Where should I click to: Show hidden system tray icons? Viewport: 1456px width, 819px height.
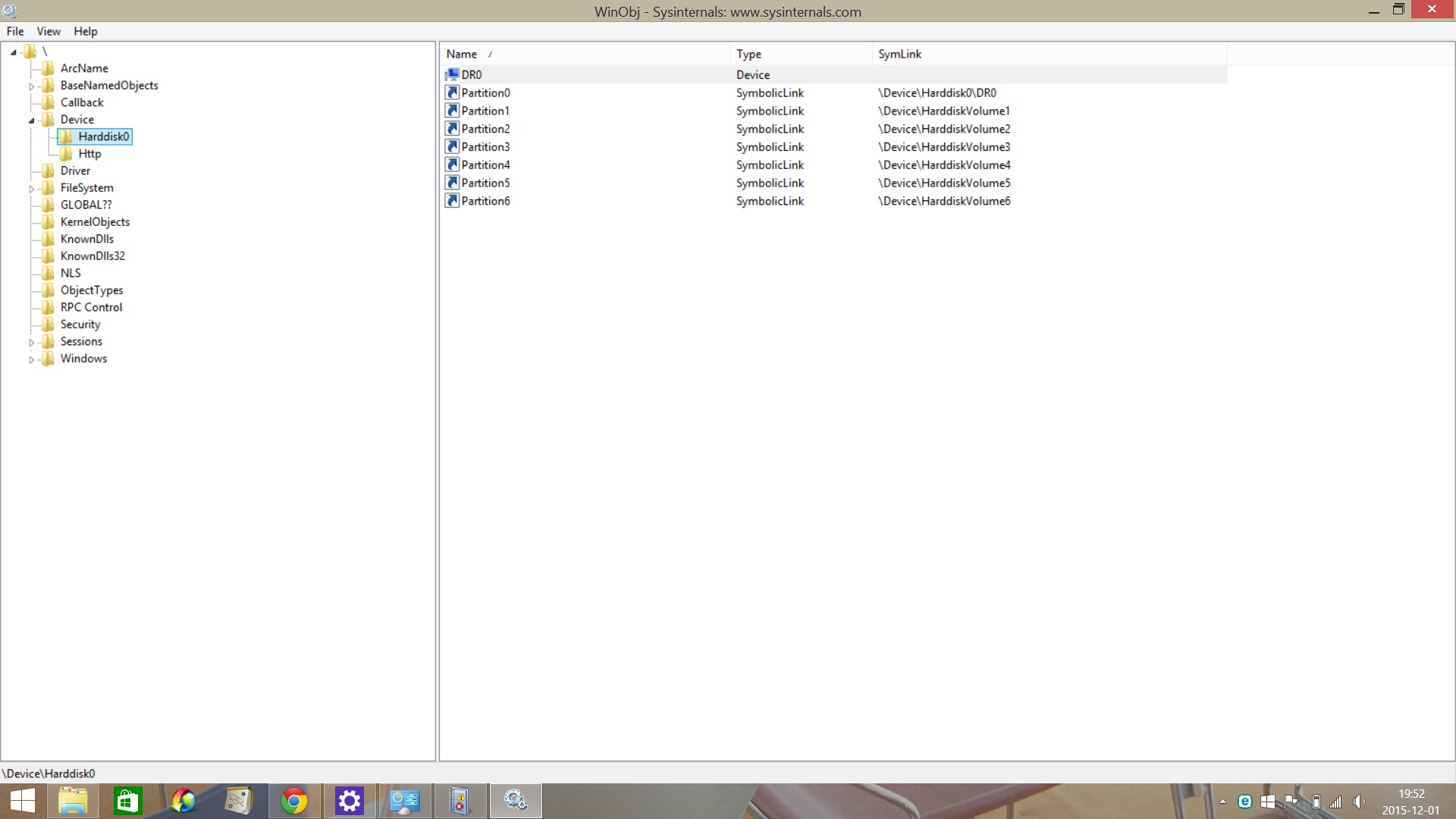point(1222,802)
